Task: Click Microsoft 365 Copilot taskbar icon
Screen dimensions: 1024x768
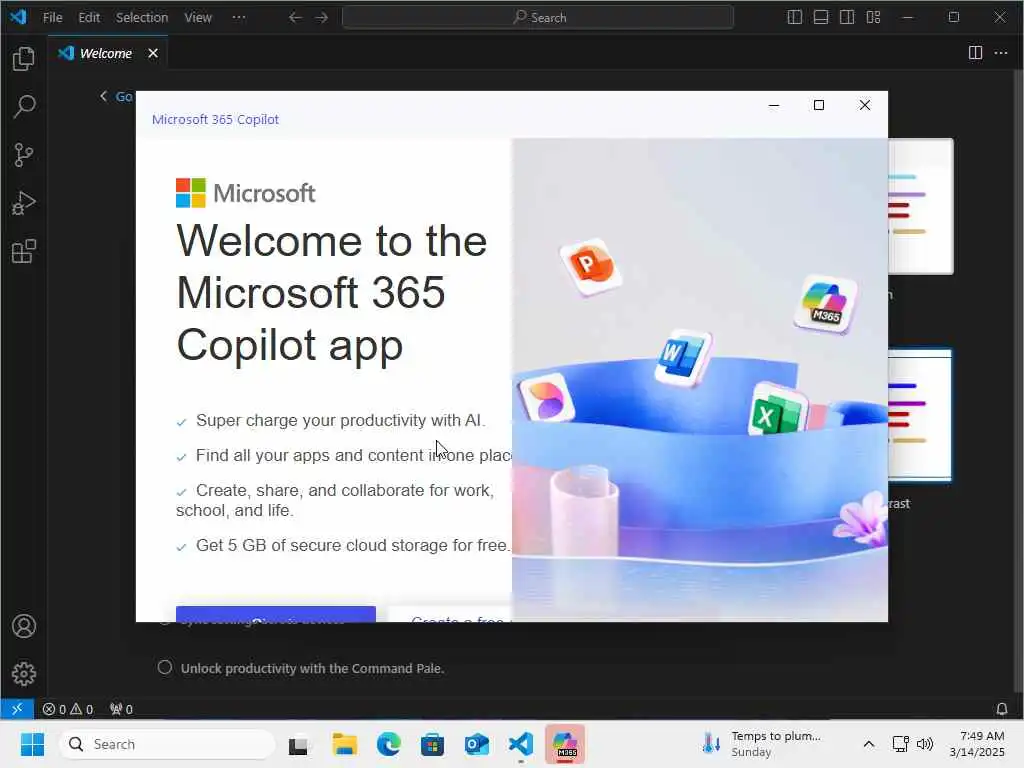Action: [566, 744]
